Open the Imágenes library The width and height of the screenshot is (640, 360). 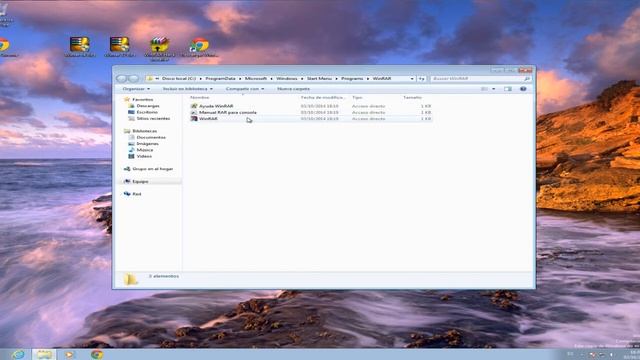147,144
